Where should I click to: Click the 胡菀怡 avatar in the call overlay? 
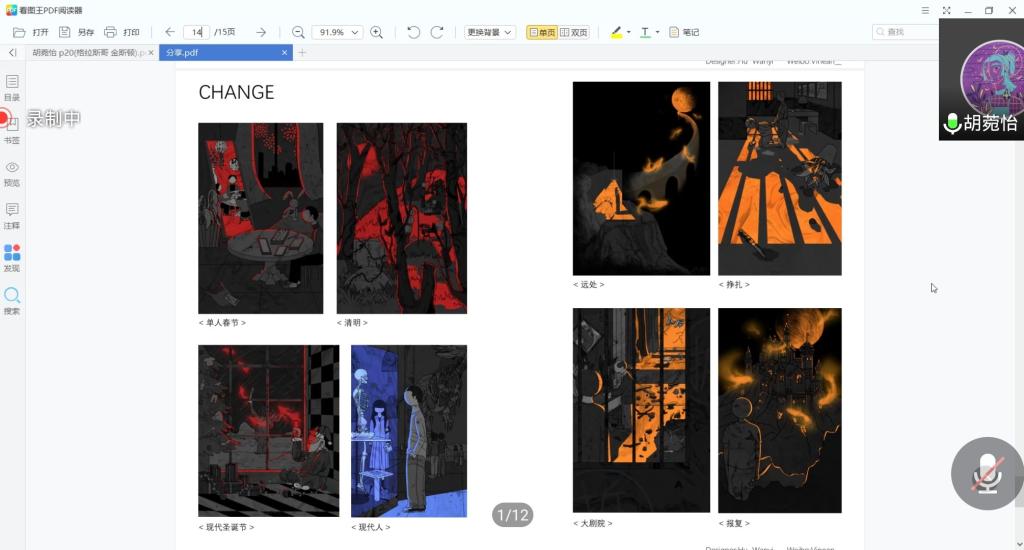(993, 77)
